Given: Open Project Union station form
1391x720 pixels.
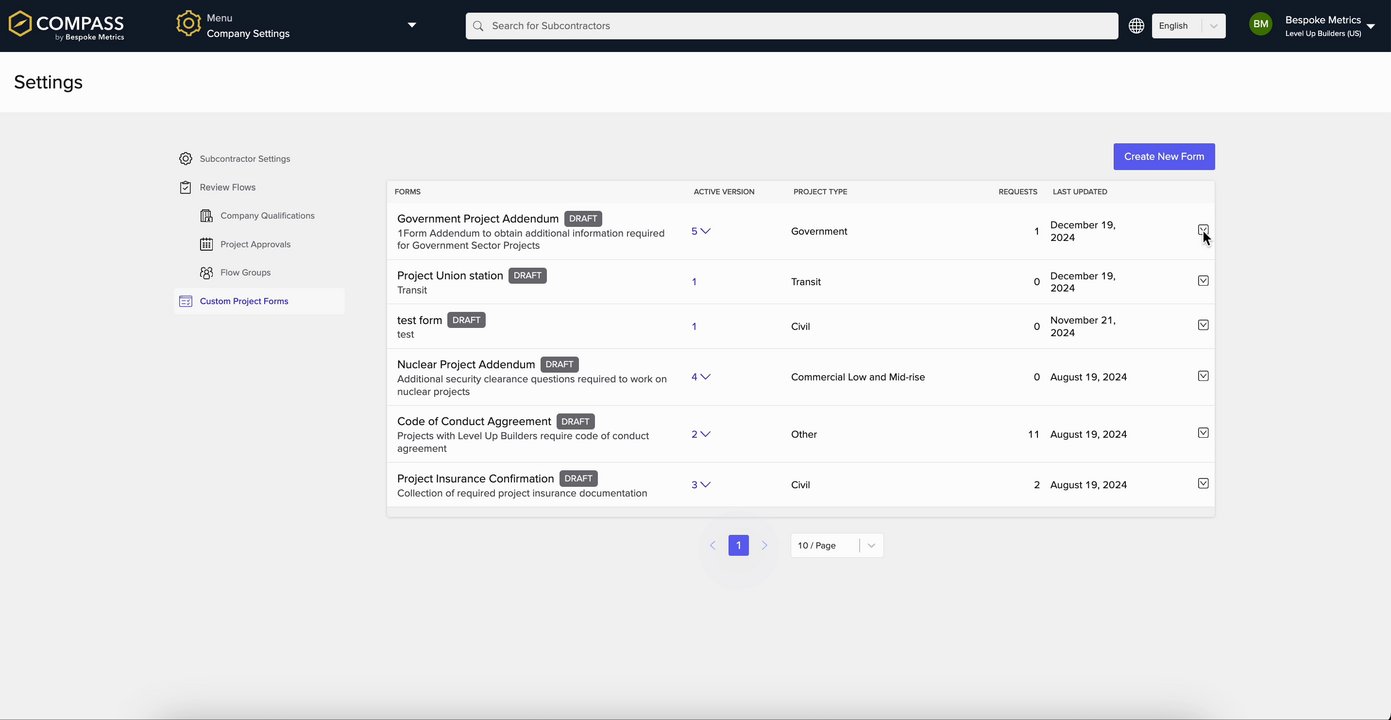Looking at the screenshot, I should tap(450, 276).
